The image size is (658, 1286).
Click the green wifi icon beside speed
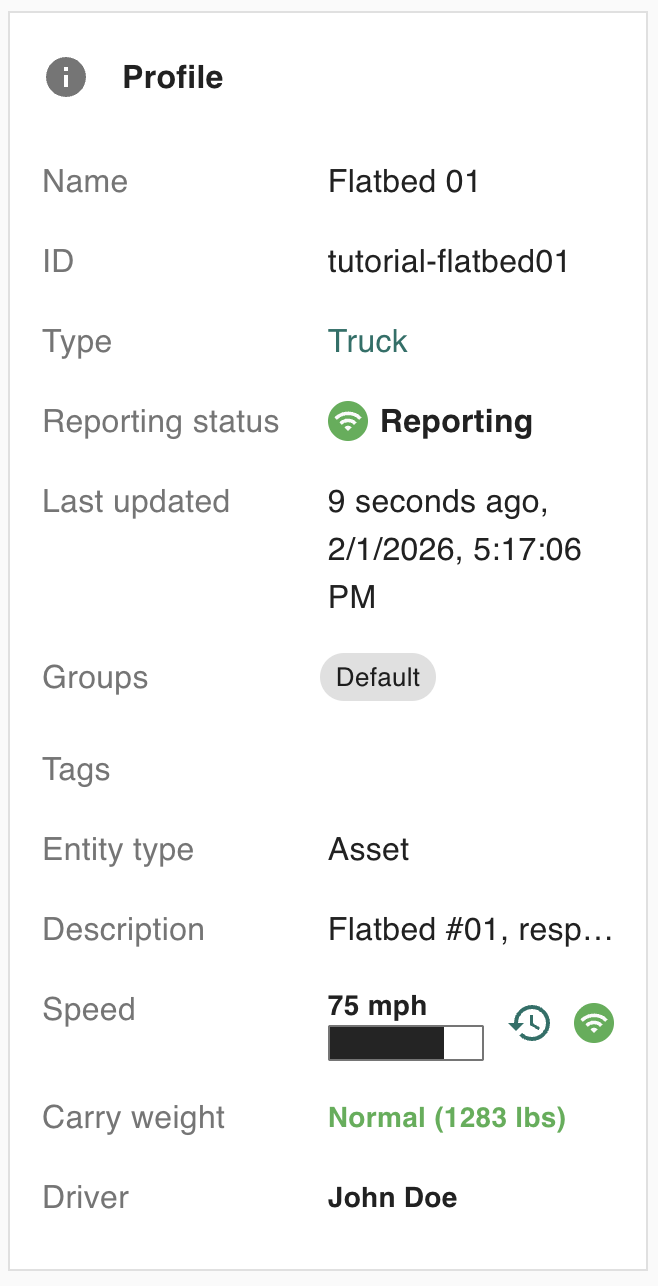click(594, 1023)
